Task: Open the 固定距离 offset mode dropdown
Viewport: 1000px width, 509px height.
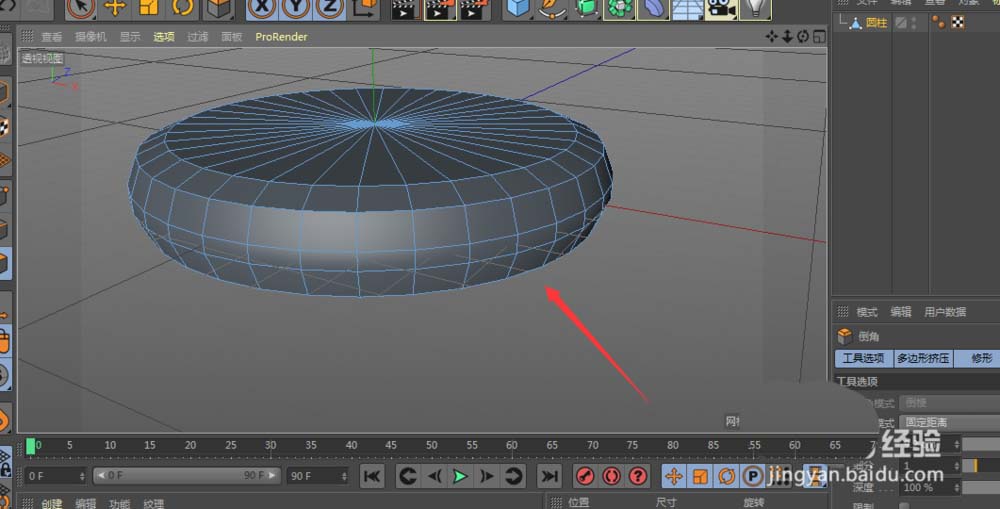Action: 950,422
